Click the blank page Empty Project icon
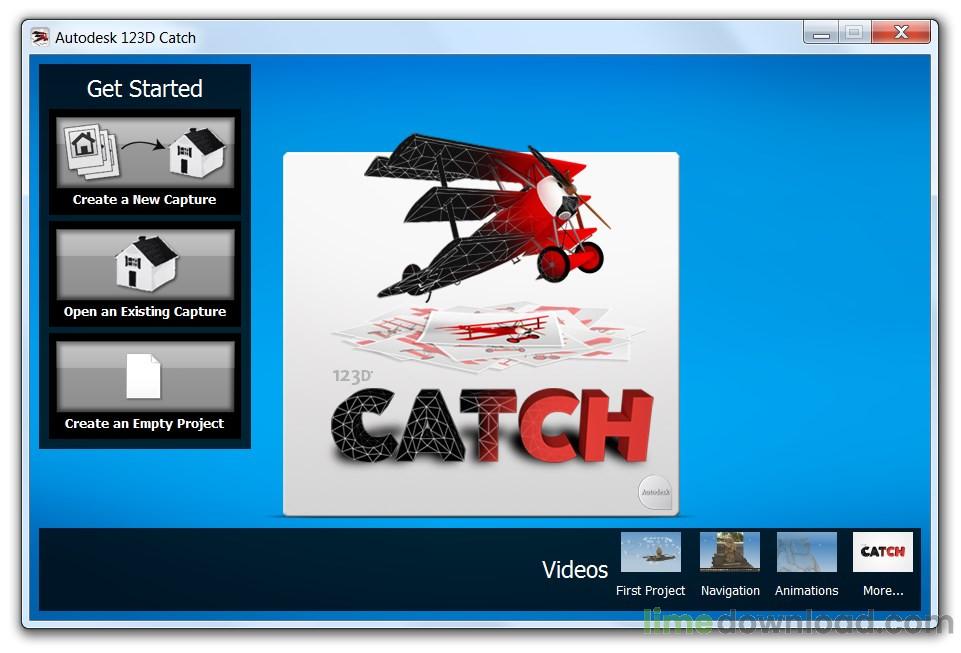961x653 pixels. 144,376
